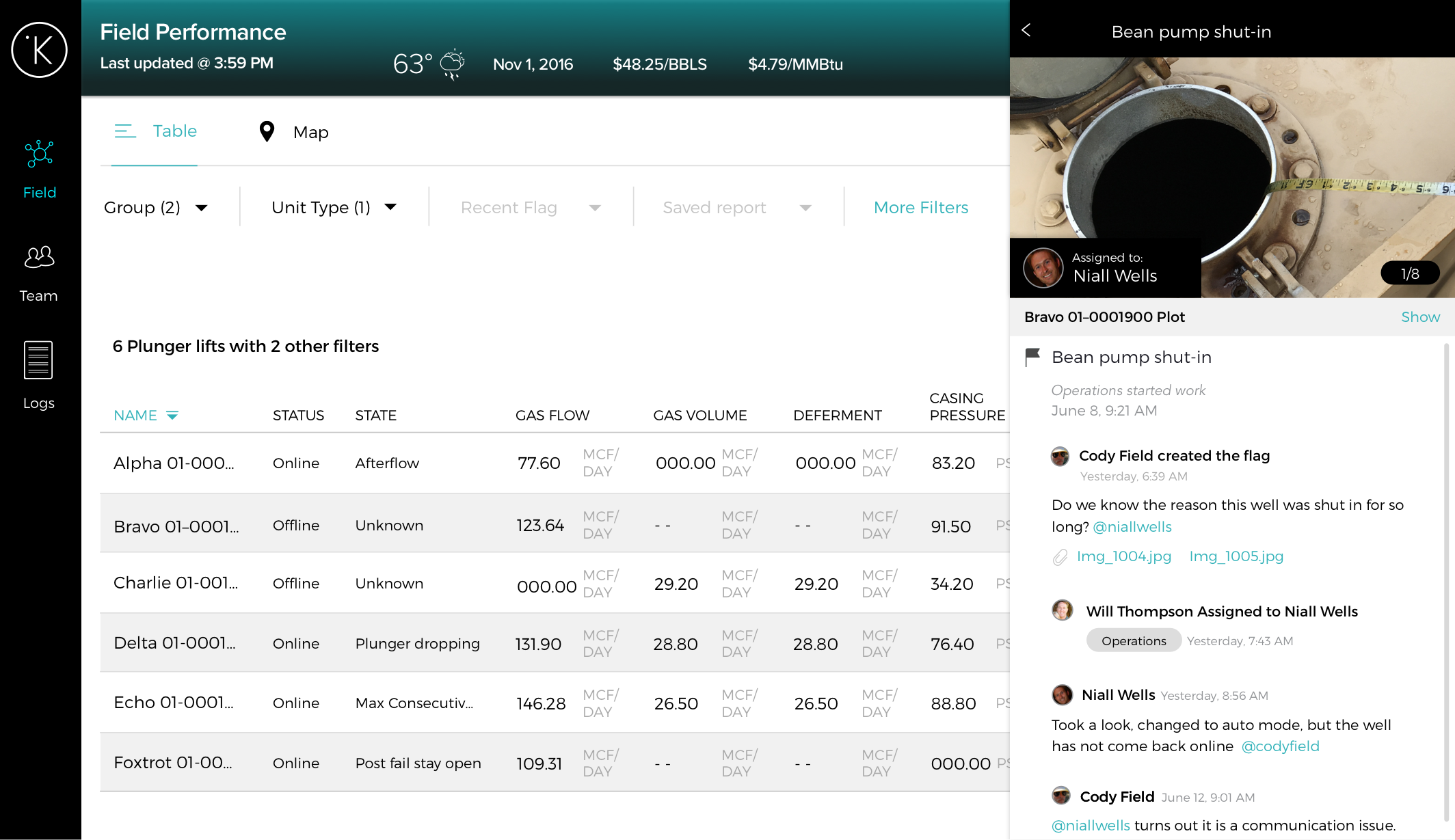Click the Operations tag
The width and height of the screenshot is (1455, 840).
(x=1134, y=640)
